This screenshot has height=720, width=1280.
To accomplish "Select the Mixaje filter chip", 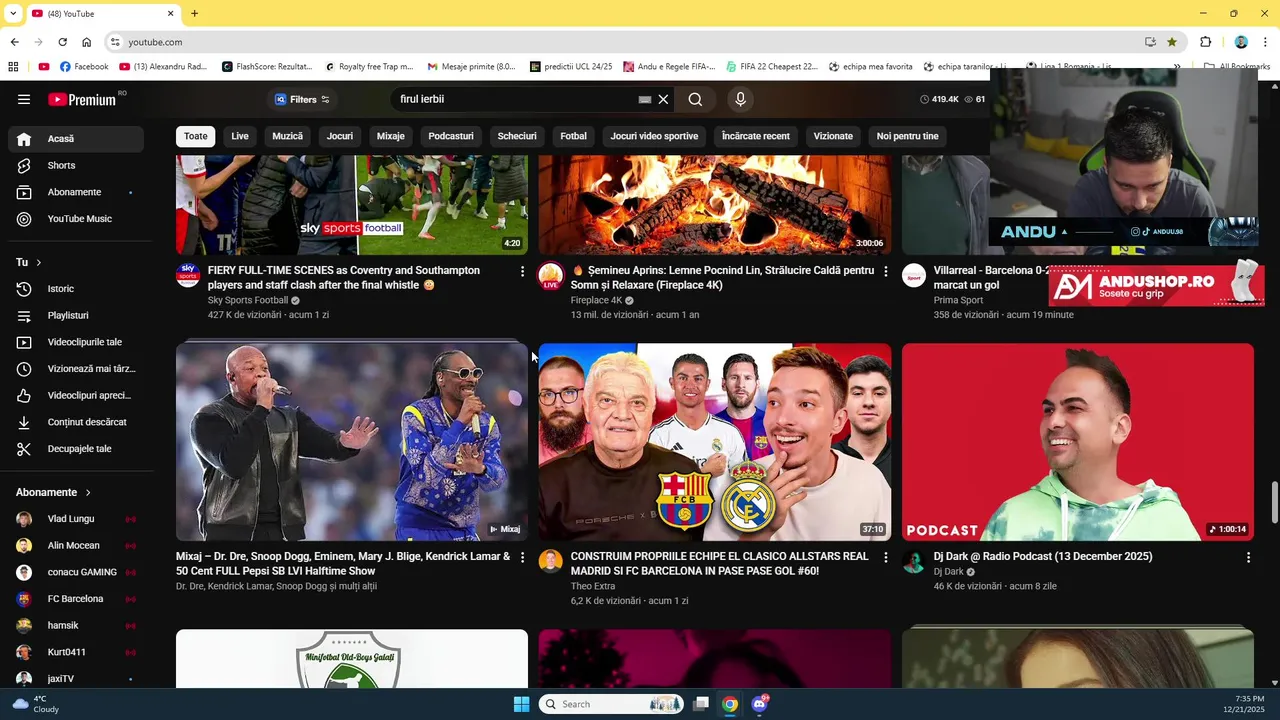I will (x=391, y=136).
